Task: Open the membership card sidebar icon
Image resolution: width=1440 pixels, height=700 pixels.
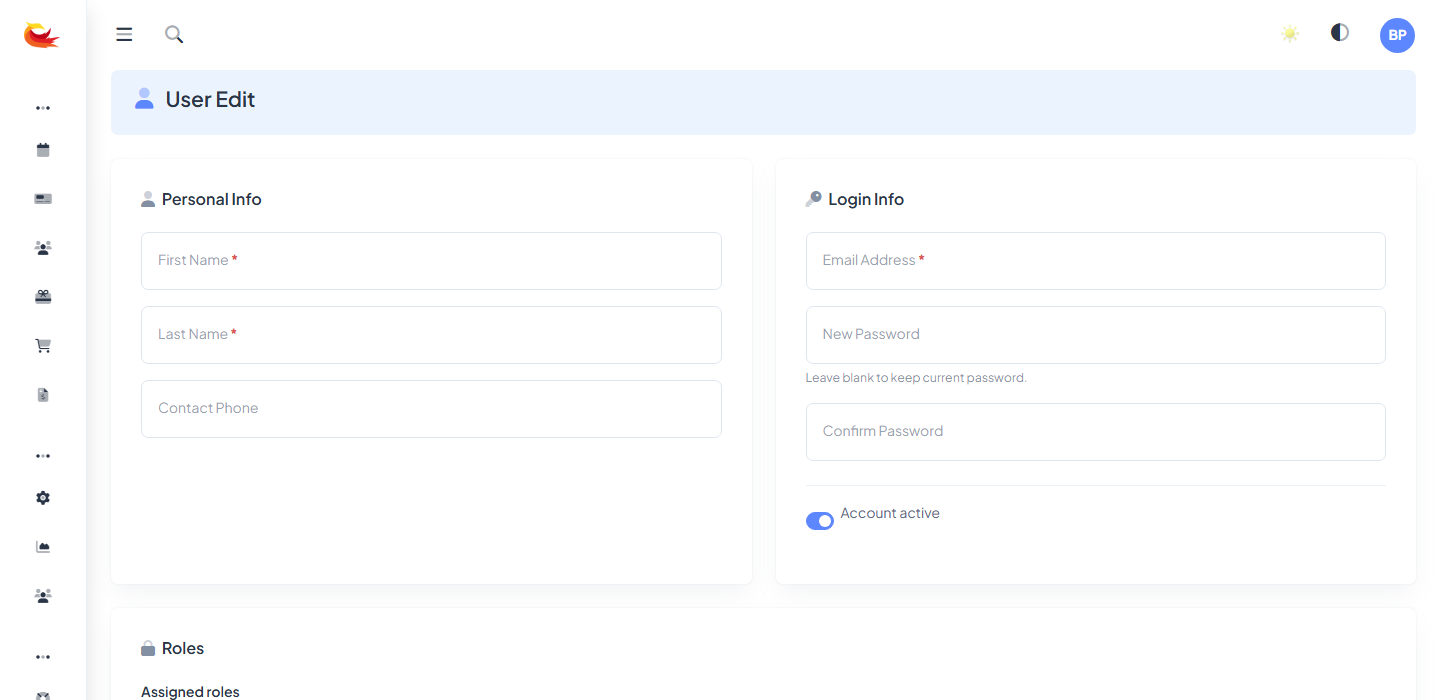Action: click(x=43, y=199)
